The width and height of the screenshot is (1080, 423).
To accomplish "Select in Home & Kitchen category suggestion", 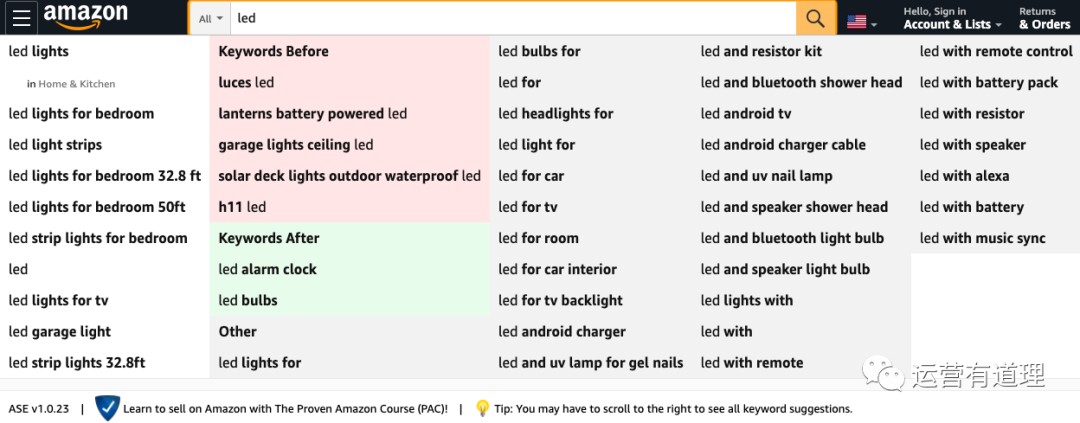I will [71, 84].
